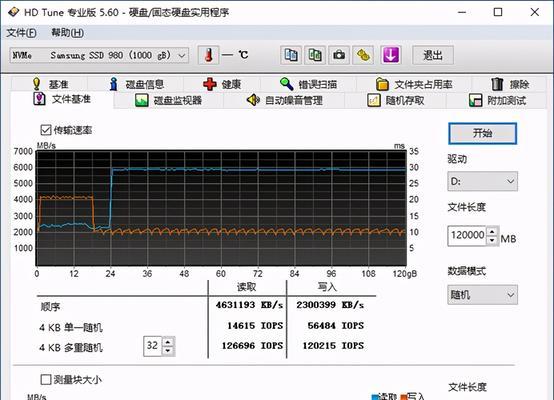Click the 开始 start button
Viewport: 554px width, 400px height.
[483, 134]
